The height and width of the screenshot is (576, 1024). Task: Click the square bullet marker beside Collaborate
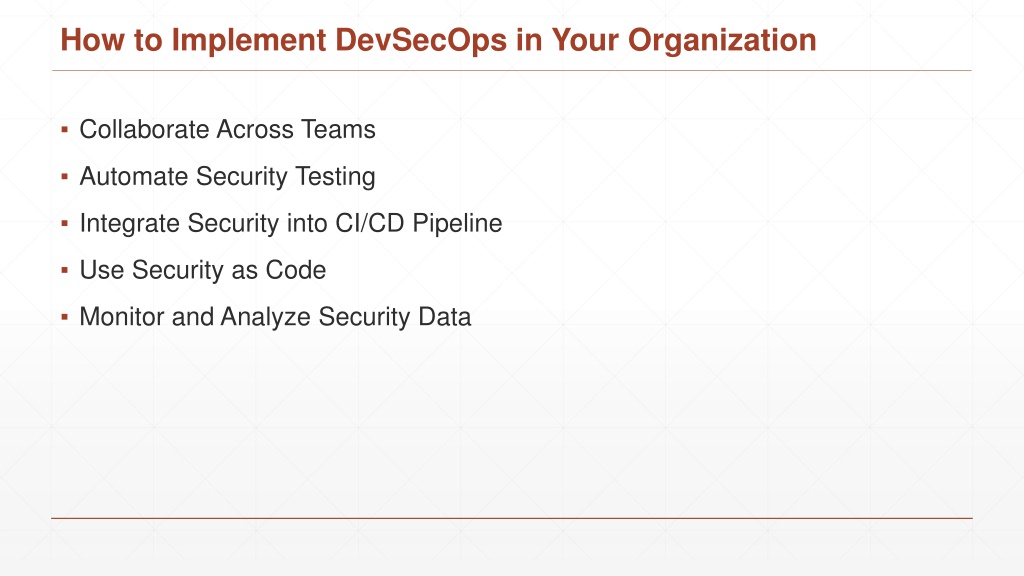pos(65,129)
